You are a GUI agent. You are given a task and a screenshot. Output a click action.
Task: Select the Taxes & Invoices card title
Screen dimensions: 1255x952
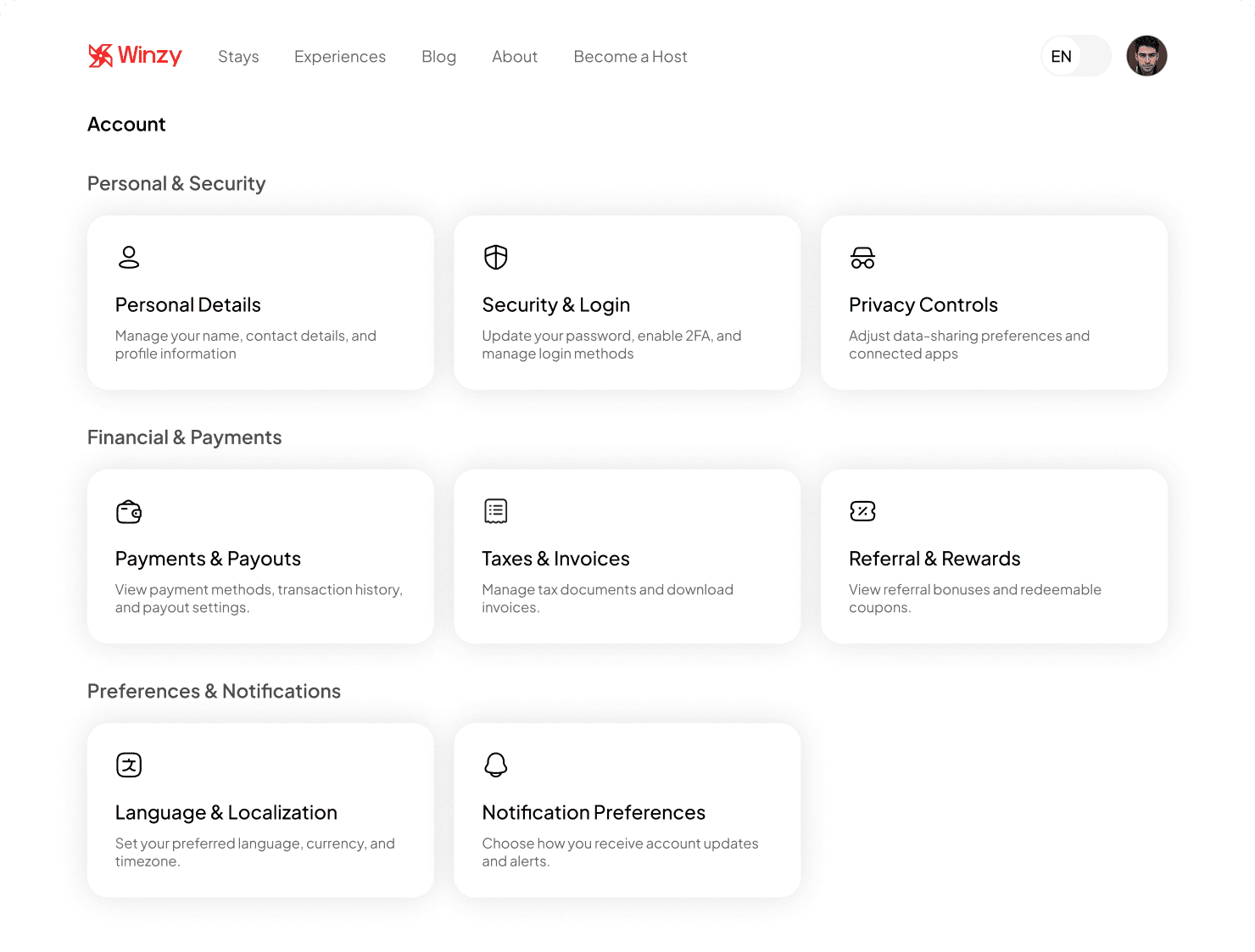(556, 559)
